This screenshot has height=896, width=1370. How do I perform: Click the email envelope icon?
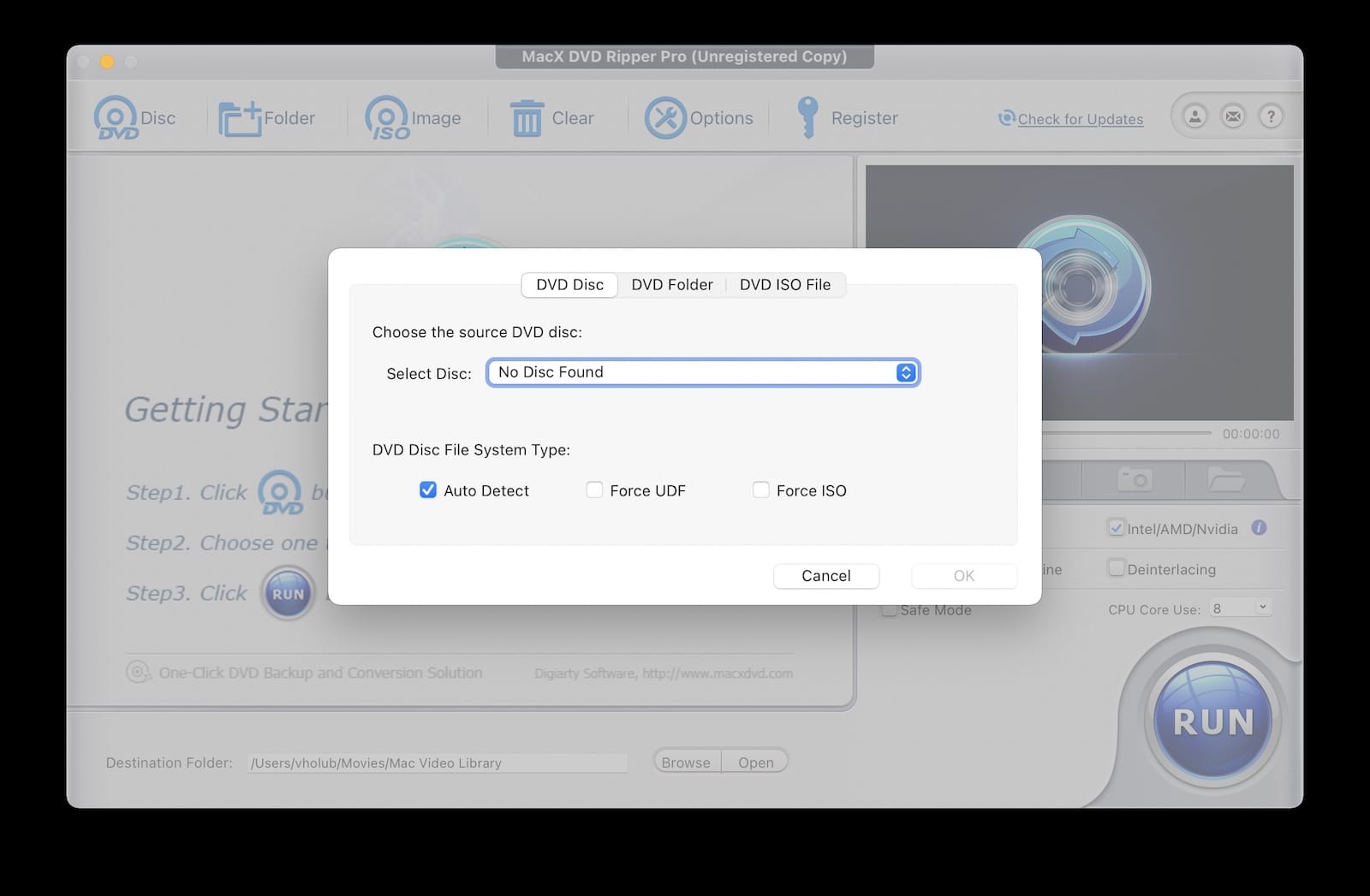click(1233, 116)
